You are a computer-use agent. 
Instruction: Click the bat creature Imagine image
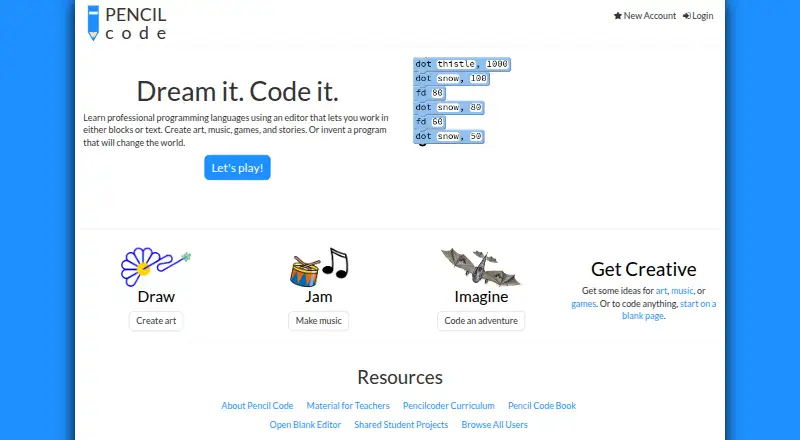[481, 267]
